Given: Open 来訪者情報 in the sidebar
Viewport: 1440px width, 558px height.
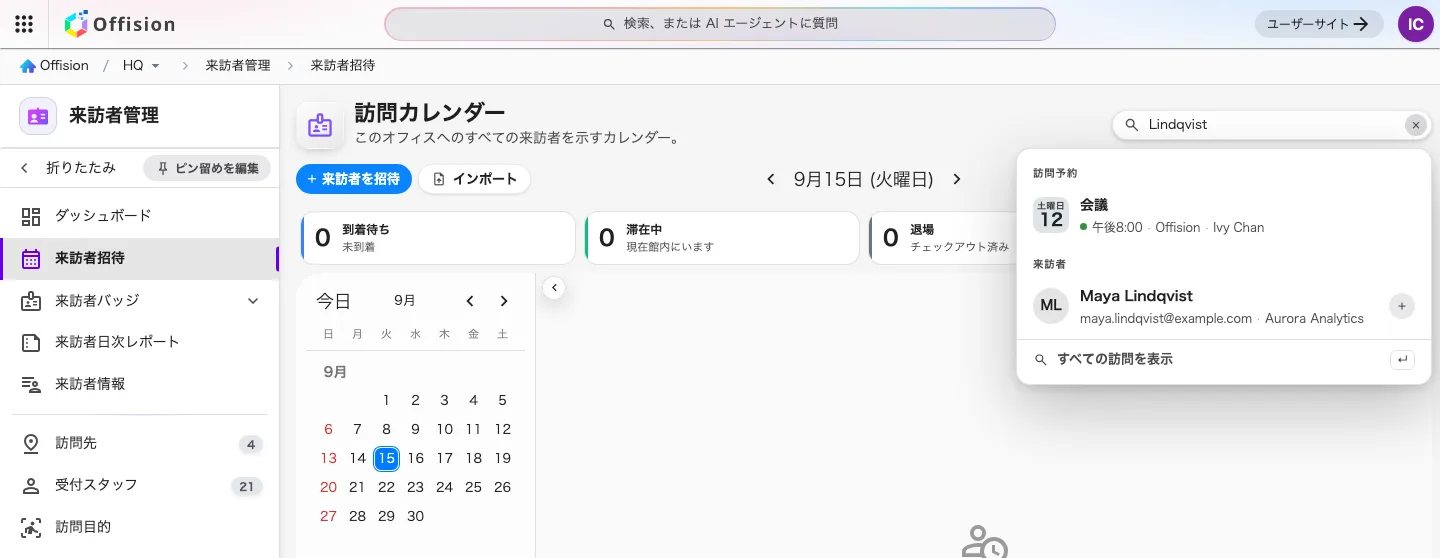Looking at the screenshot, I should click(x=139, y=384).
